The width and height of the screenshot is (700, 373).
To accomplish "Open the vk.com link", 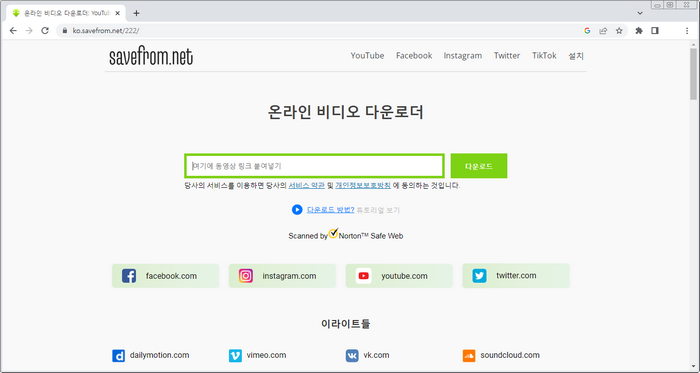I will [376, 355].
